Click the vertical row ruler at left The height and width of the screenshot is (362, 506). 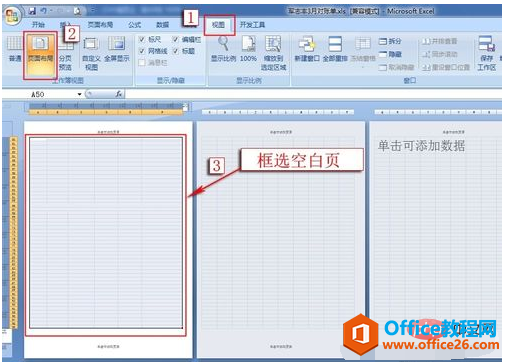coord(14,232)
